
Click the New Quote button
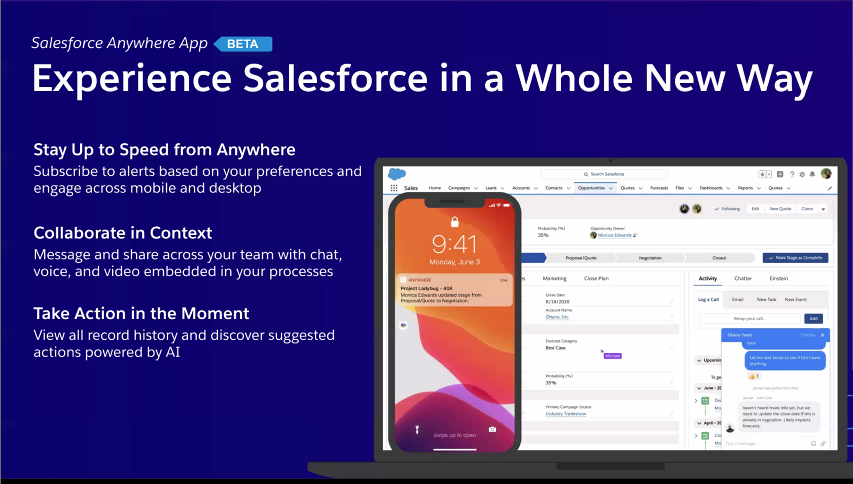(x=780, y=209)
